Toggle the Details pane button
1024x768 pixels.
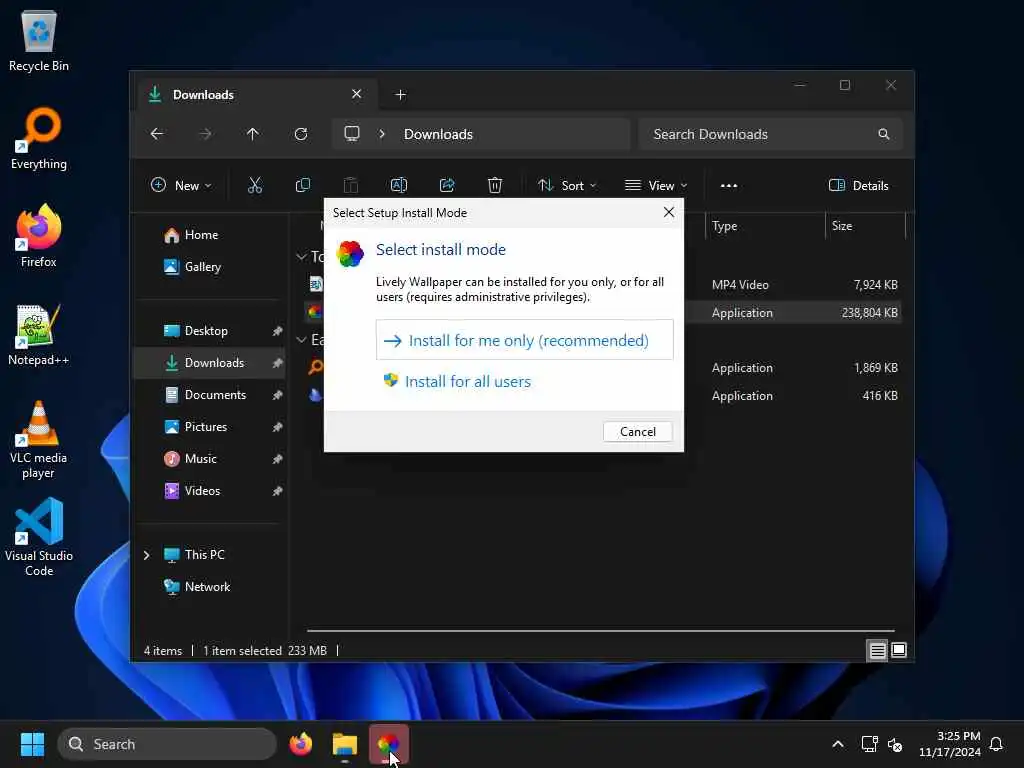tap(858, 185)
